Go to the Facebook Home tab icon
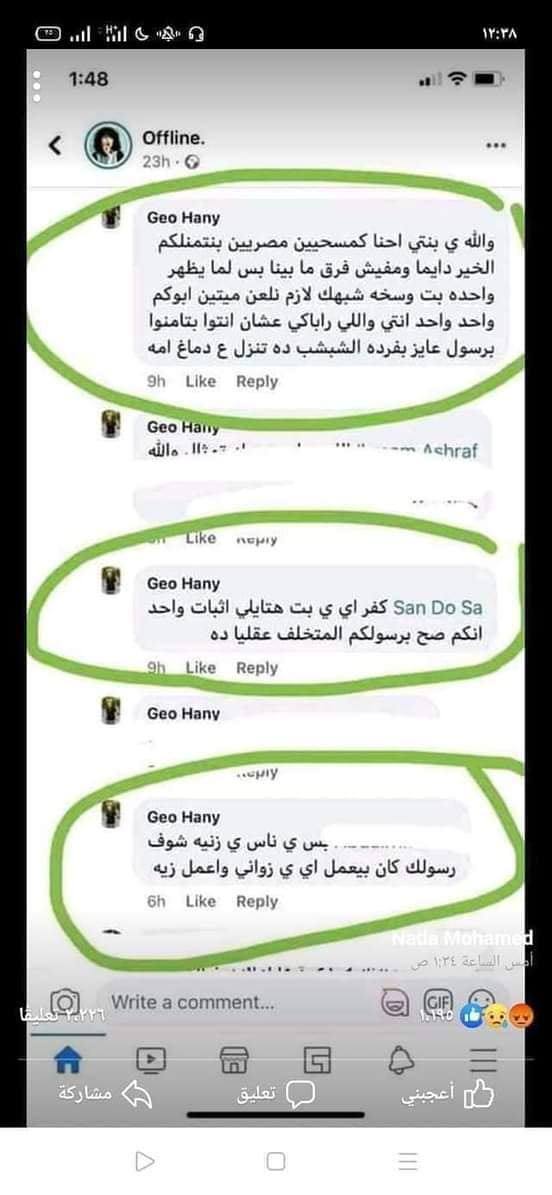 pyautogui.click(x=69, y=1059)
